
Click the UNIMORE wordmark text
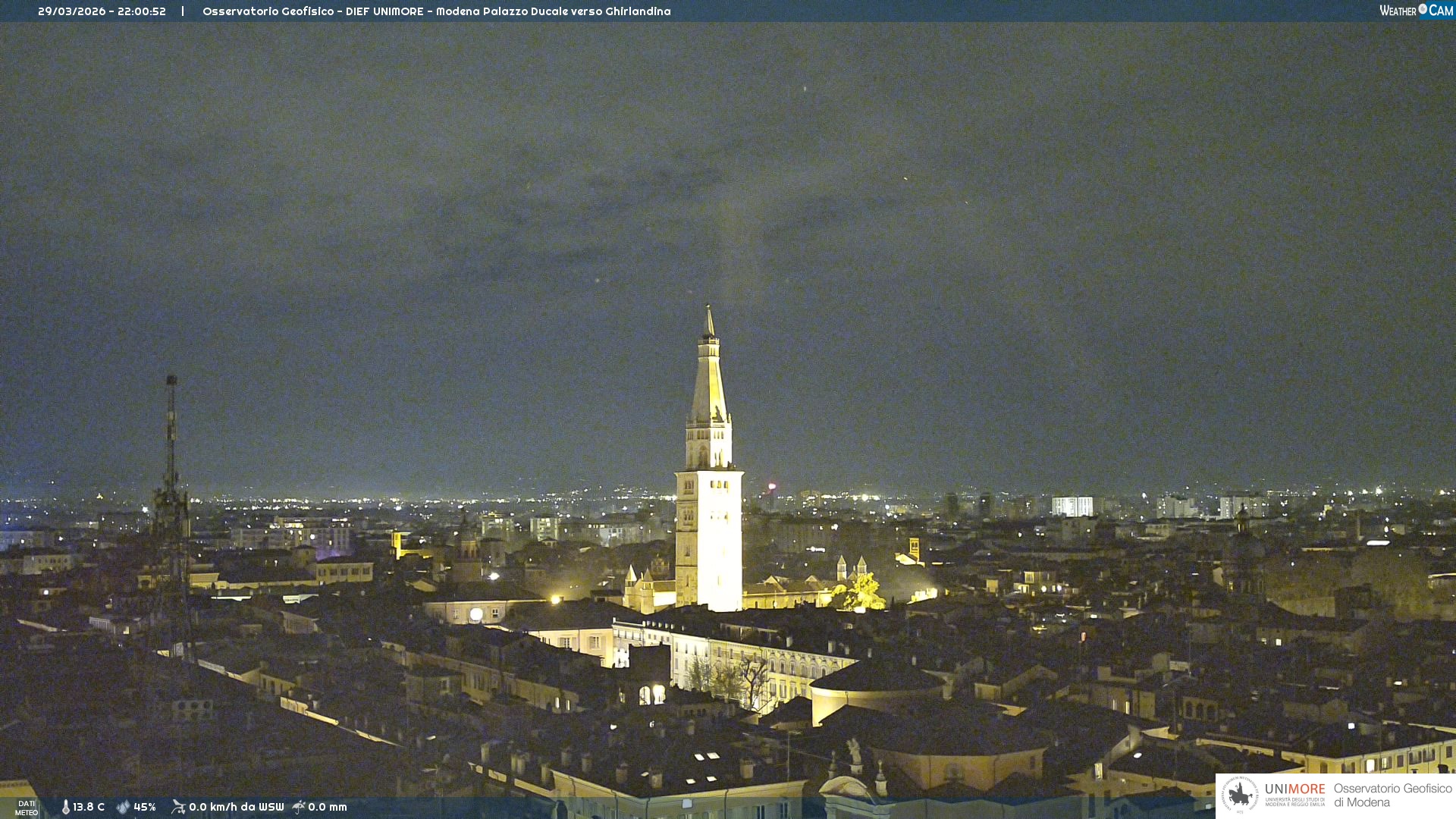(x=1294, y=789)
